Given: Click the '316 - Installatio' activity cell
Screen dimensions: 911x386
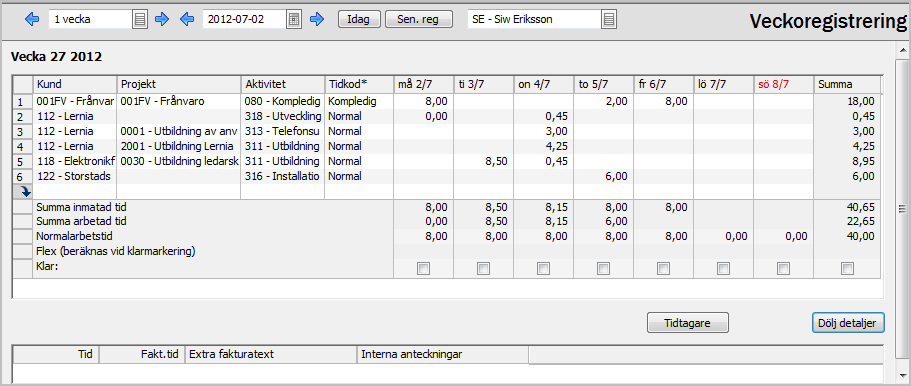Looking at the screenshot, I should pyautogui.click(x=282, y=176).
